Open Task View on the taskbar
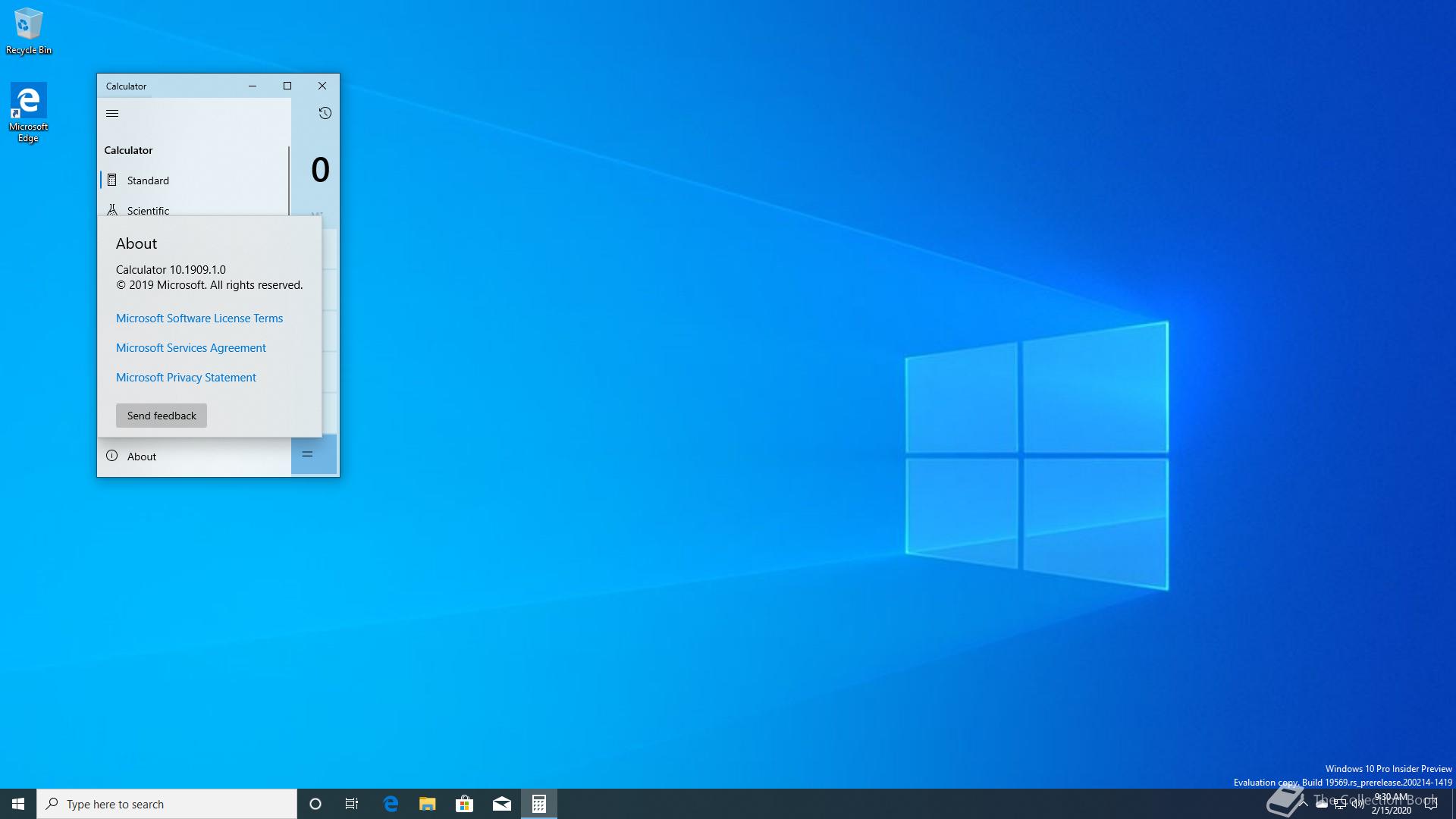The width and height of the screenshot is (1456, 819). click(352, 804)
